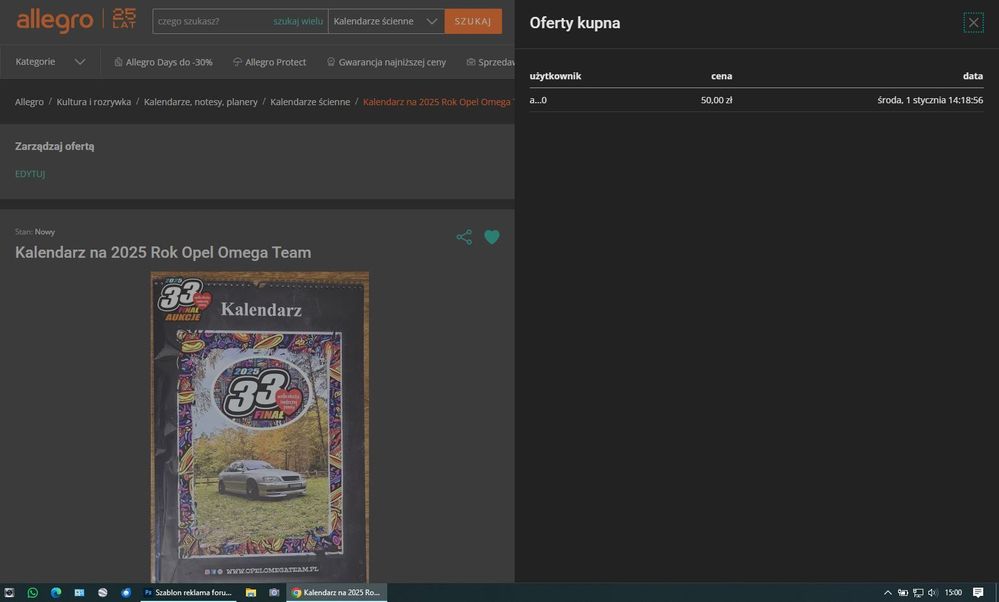Close the Oferty kupna panel
This screenshot has height=602, width=999.
(x=973, y=23)
